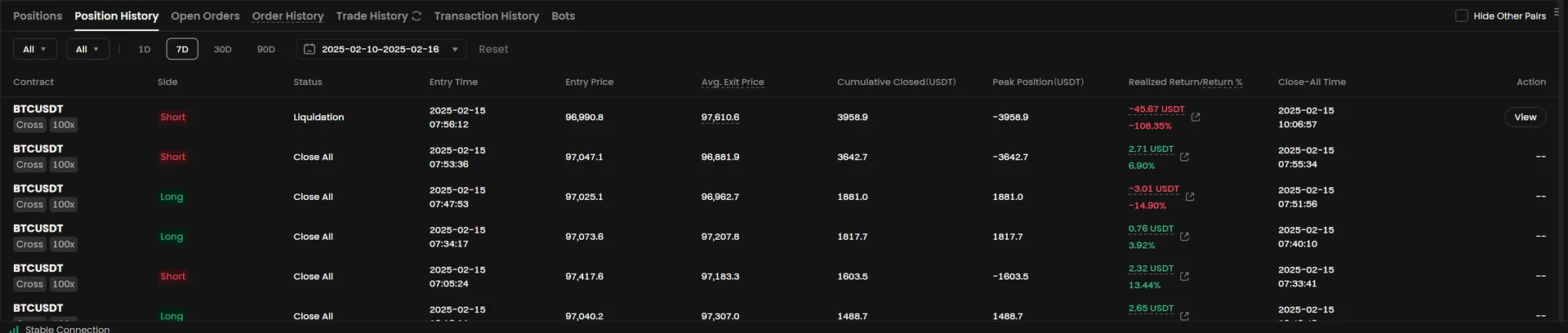Click share icon next to 2.65 USDT return
Viewport: 1568px width, 333px height.
[1184, 316]
